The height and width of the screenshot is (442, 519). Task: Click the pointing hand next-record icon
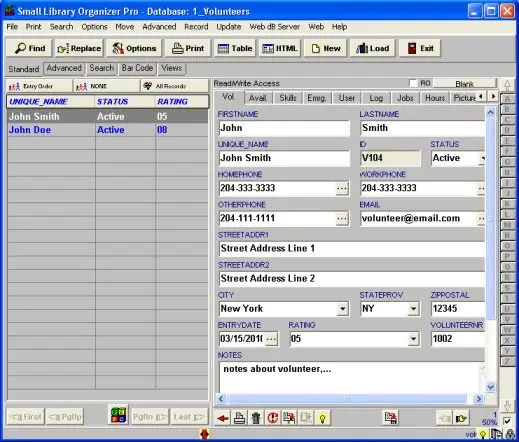(461, 418)
